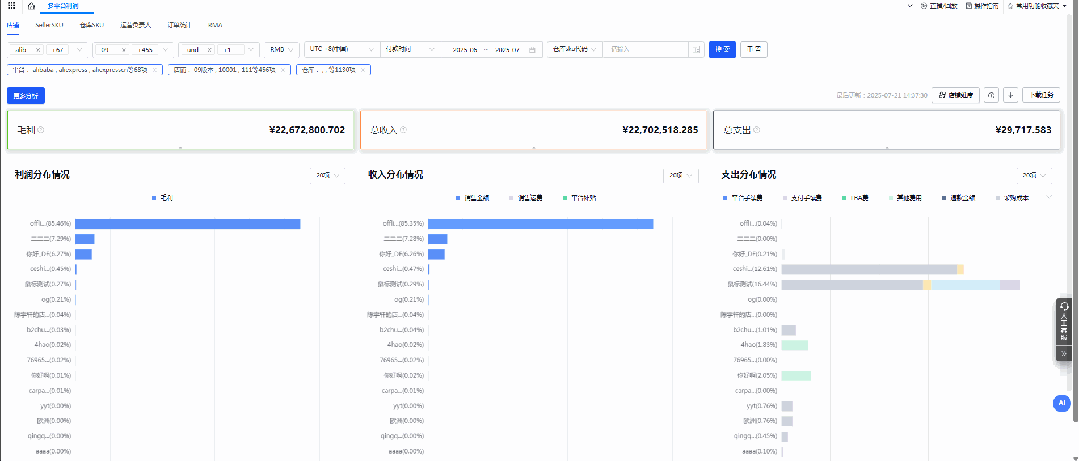Switch to the Seller SKU tab

(50, 25)
